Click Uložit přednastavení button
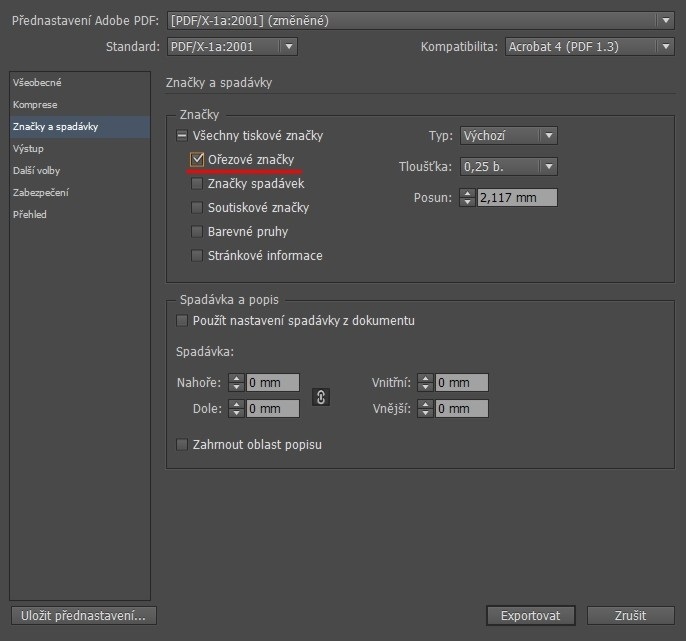Viewport: 686px width, 641px height. (84, 616)
